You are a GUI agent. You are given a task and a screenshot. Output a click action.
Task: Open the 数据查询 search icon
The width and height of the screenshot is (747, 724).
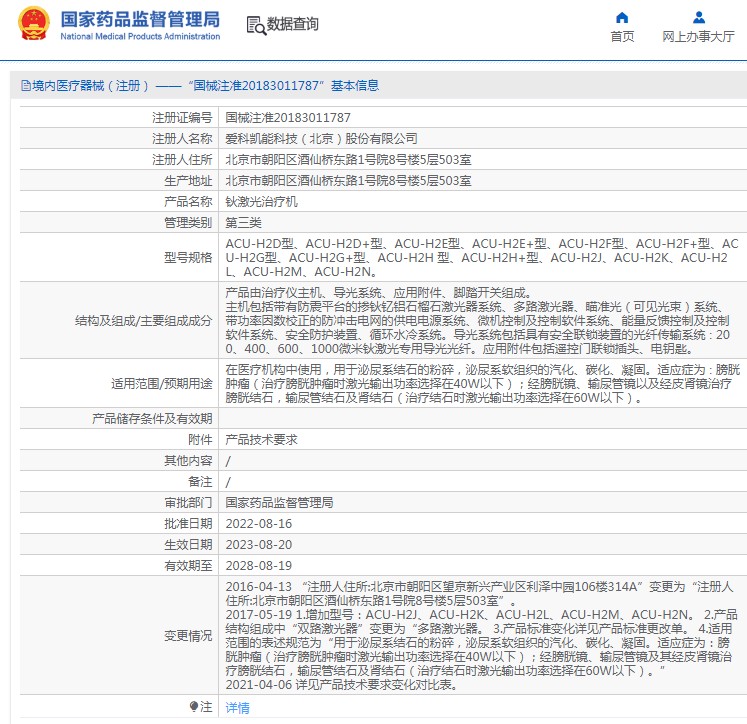pyautogui.click(x=256, y=25)
